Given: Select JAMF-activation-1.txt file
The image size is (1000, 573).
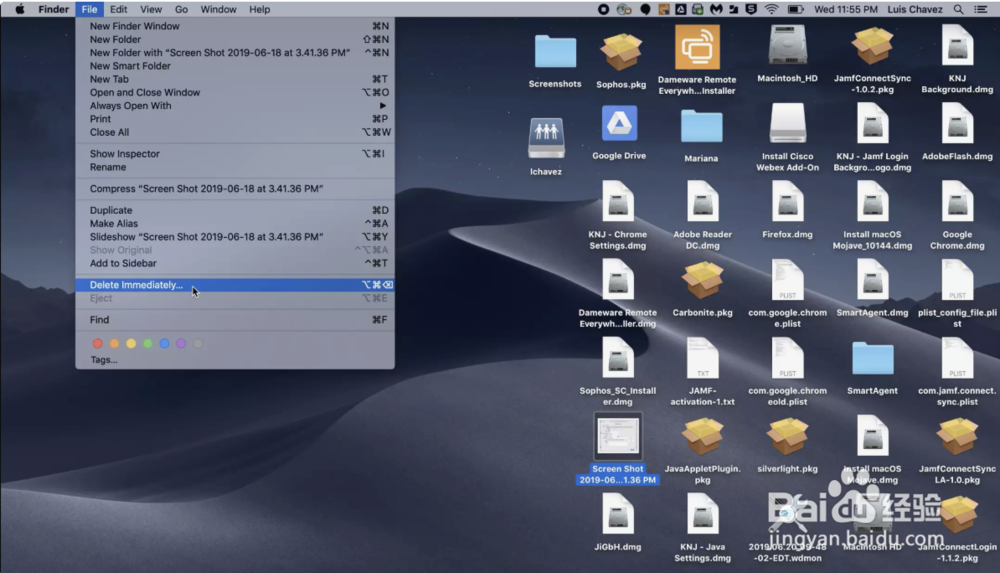Looking at the screenshot, I should click(702, 359).
